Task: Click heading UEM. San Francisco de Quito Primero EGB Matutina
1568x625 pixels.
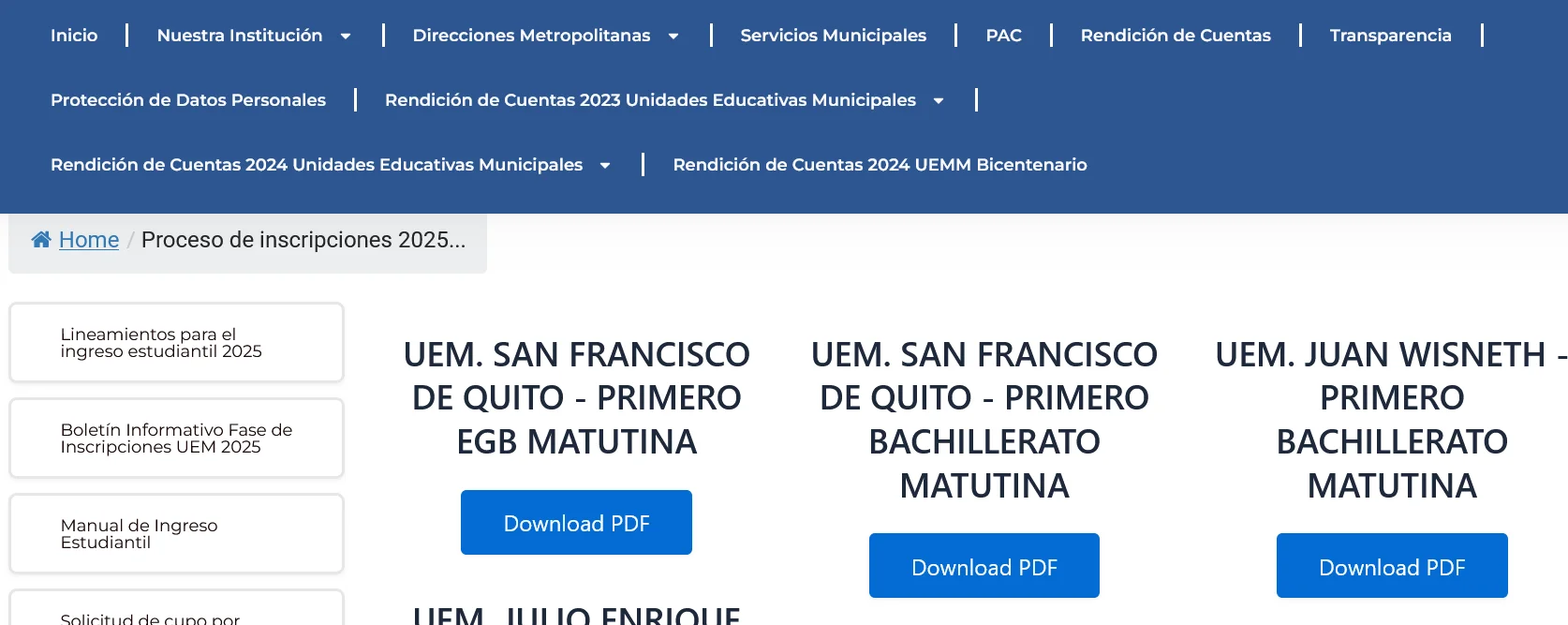Action: pos(576,398)
